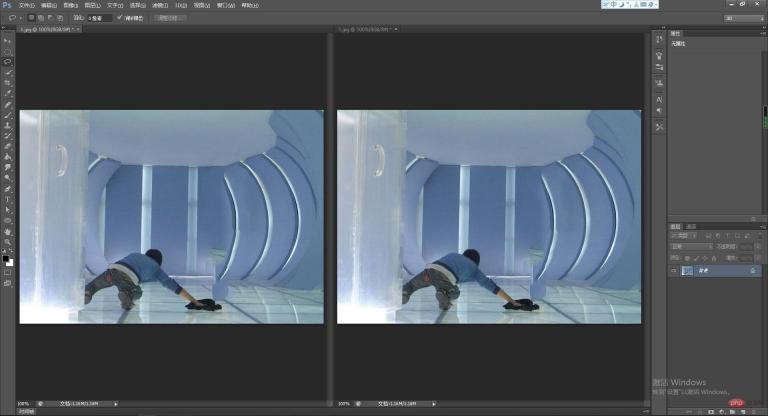The width and height of the screenshot is (768, 416).
Task: Open the 文件 menu
Action: click(25, 5)
